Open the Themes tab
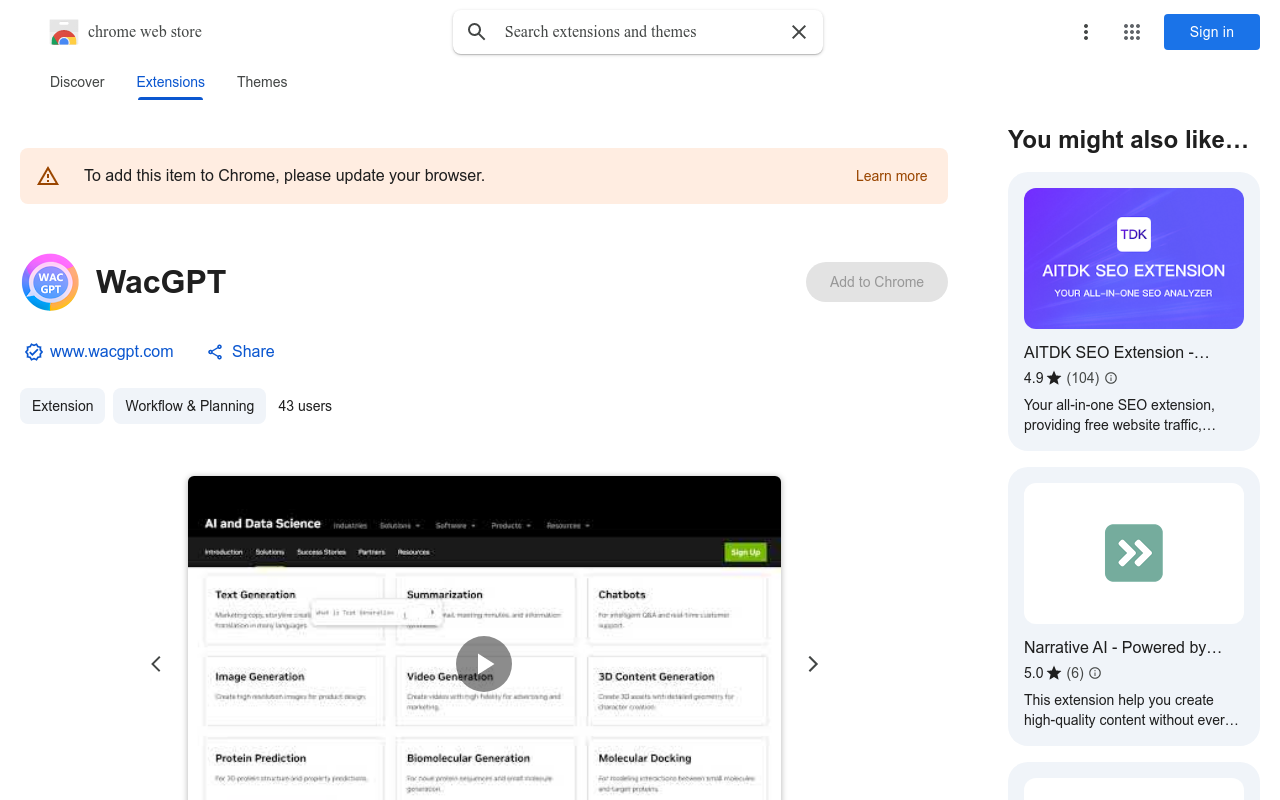 point(262,82)
